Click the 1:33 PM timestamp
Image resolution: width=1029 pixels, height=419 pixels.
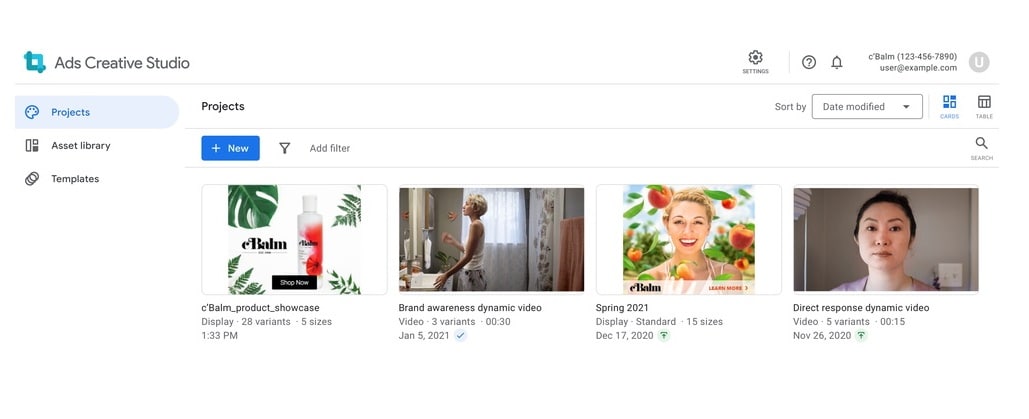tap(219, 336)
